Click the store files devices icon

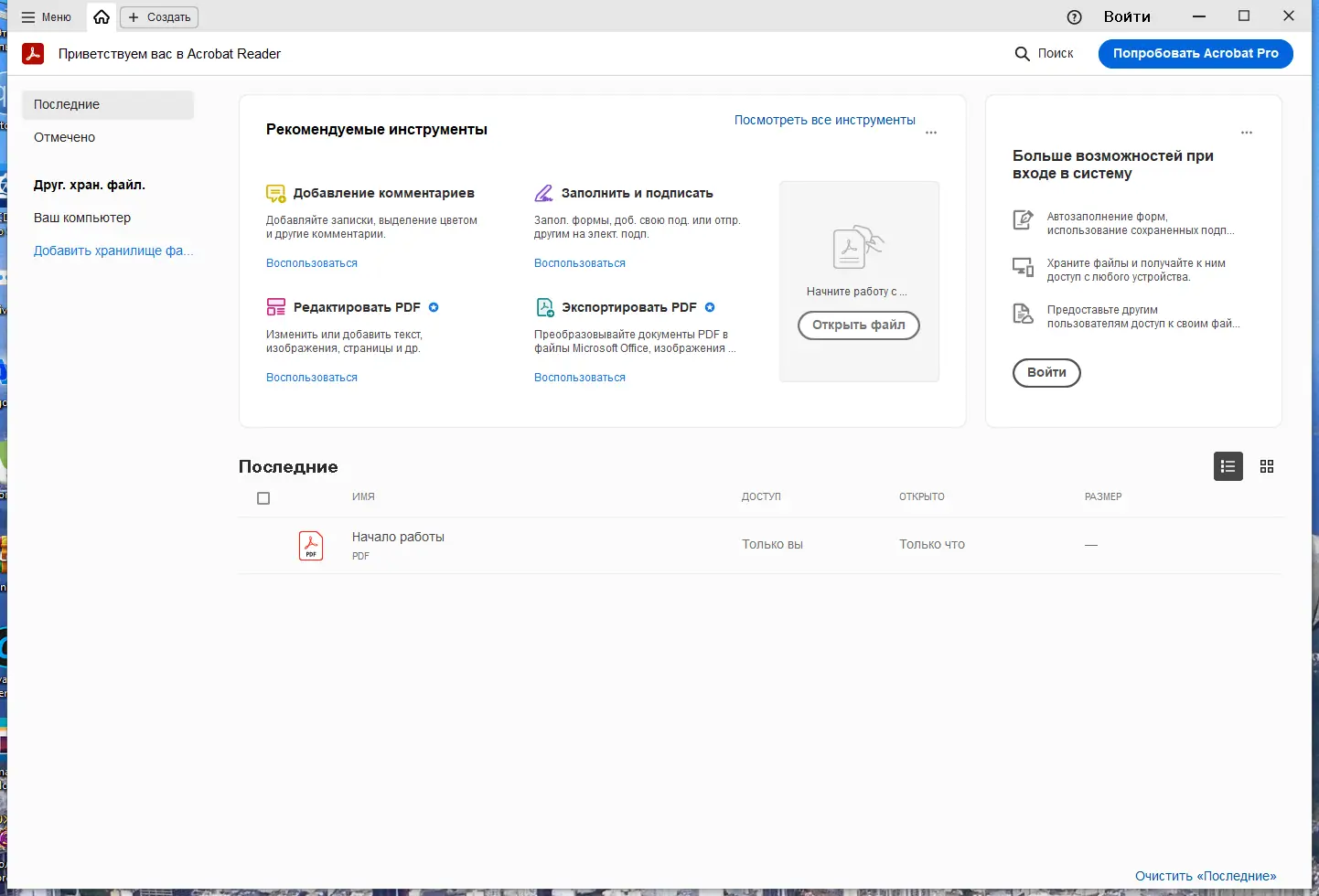click(x=1023, y=267)
